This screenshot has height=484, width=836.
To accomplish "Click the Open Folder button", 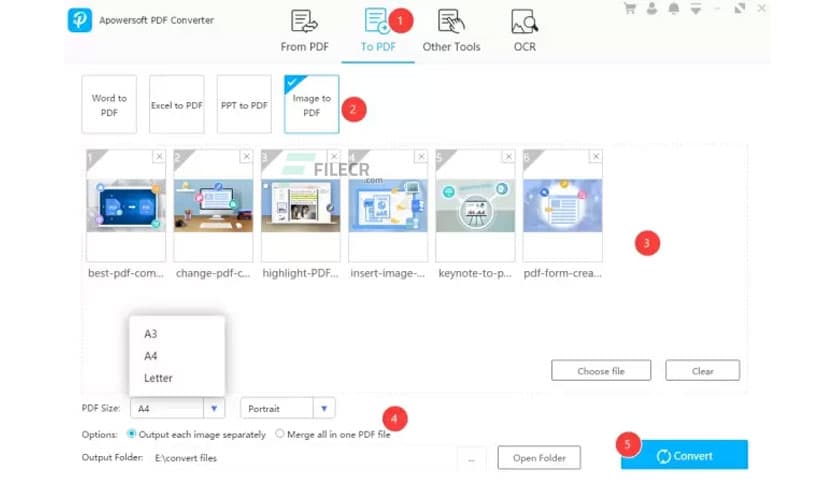I will pos(539,458).
